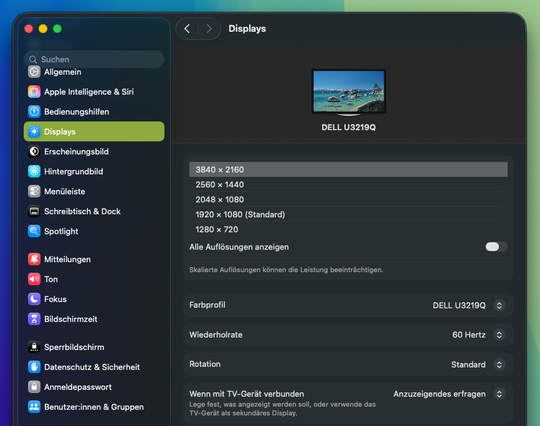Click the search magnifier icon
540x426 pixels.
pos(33,60)
